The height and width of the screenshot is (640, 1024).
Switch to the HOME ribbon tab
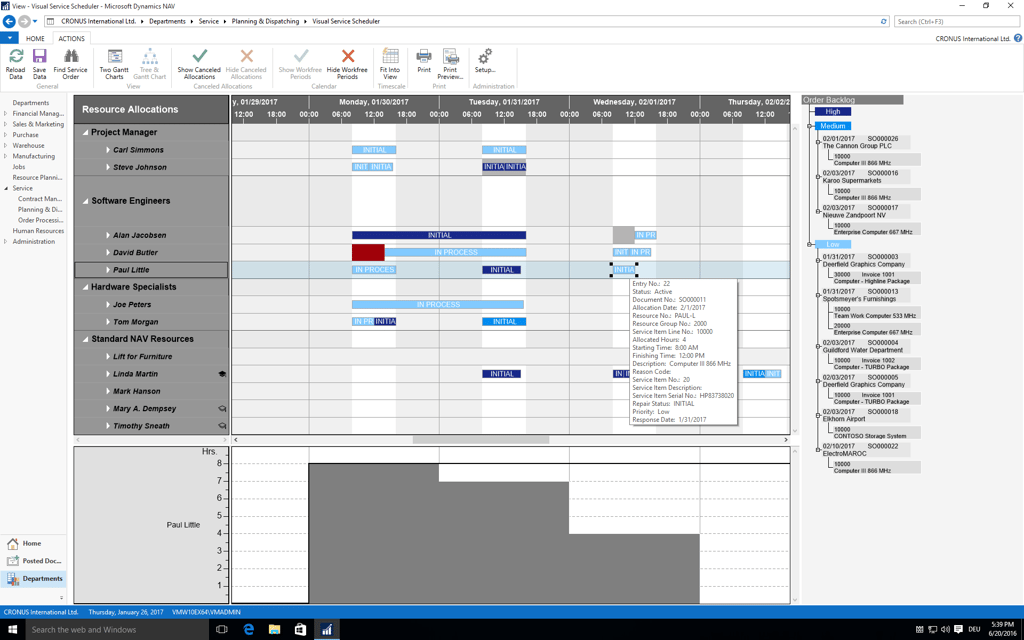pyautogui.click(x=35, y=39)
